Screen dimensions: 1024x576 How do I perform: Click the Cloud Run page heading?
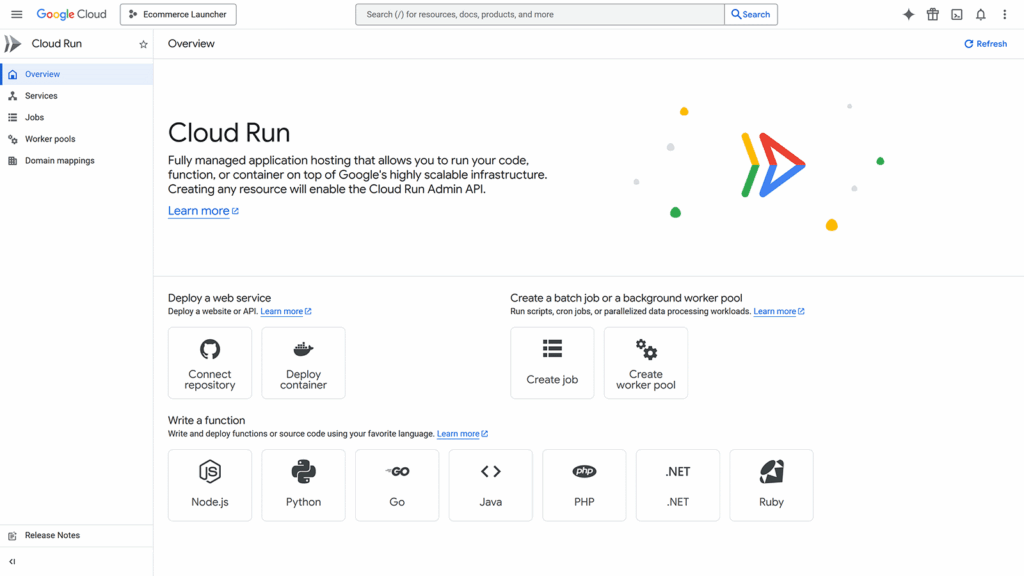point(229,133)
